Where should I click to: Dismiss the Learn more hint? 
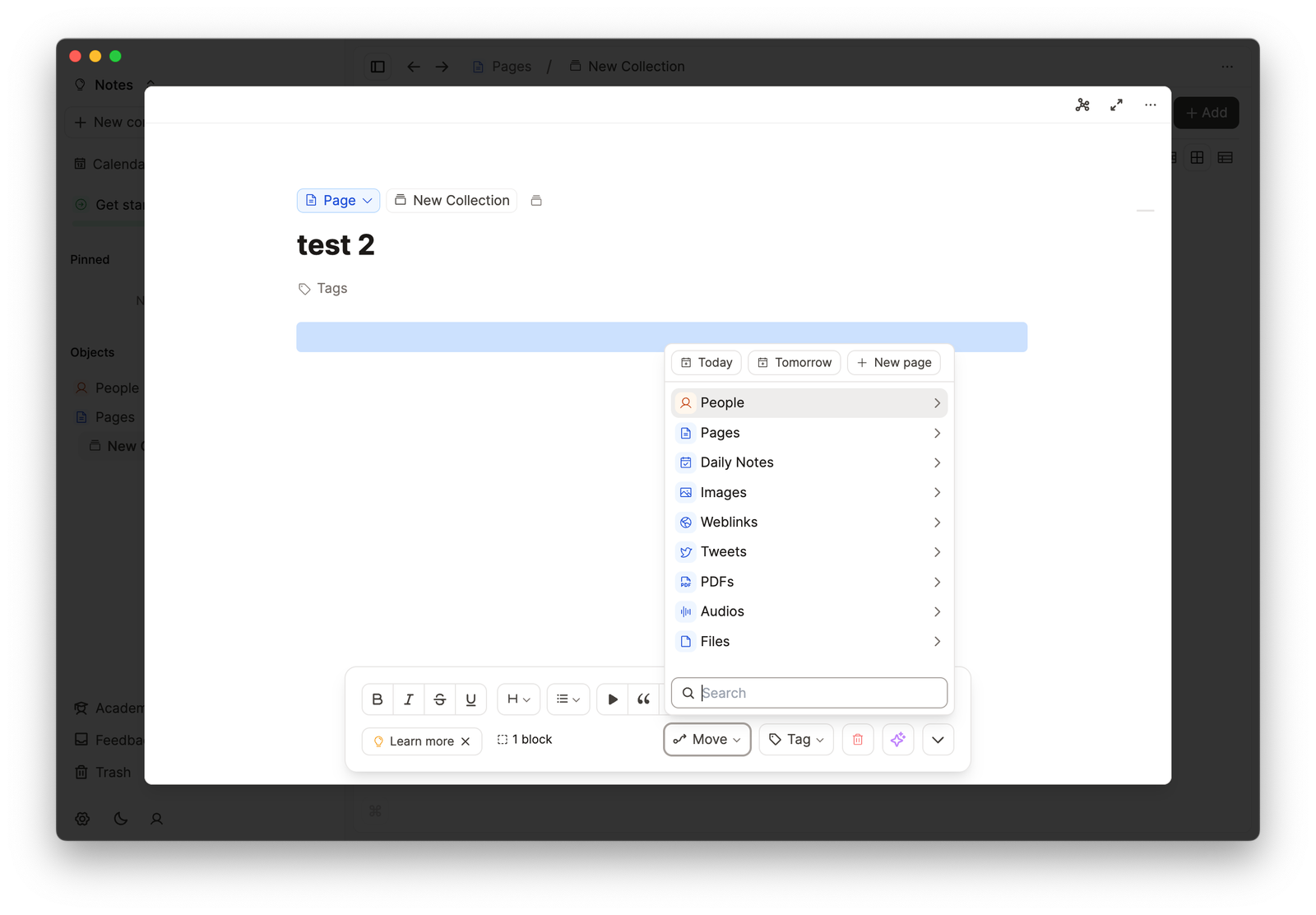click(x=466, y=741)
